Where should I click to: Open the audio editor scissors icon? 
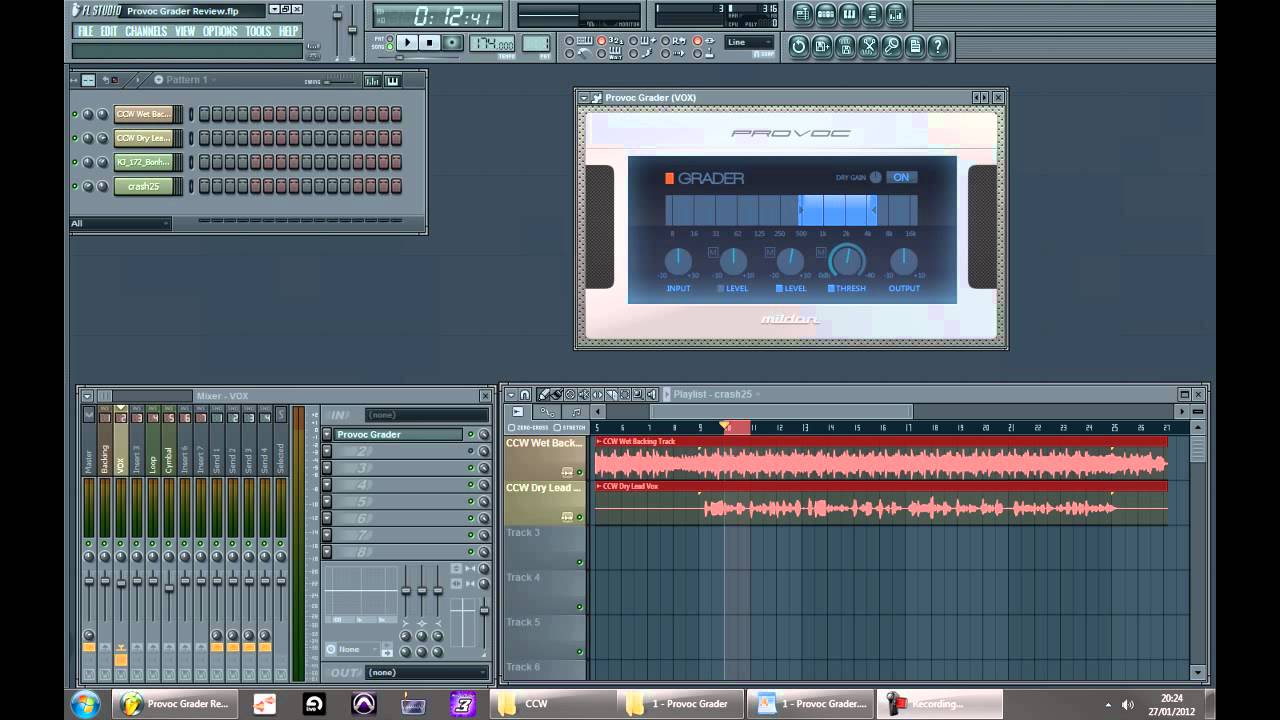(868, 46)
